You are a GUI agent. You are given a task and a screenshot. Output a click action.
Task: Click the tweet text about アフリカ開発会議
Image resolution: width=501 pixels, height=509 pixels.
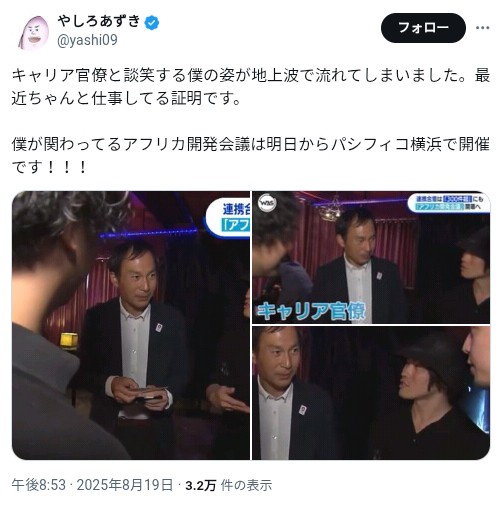pos(251,155)
